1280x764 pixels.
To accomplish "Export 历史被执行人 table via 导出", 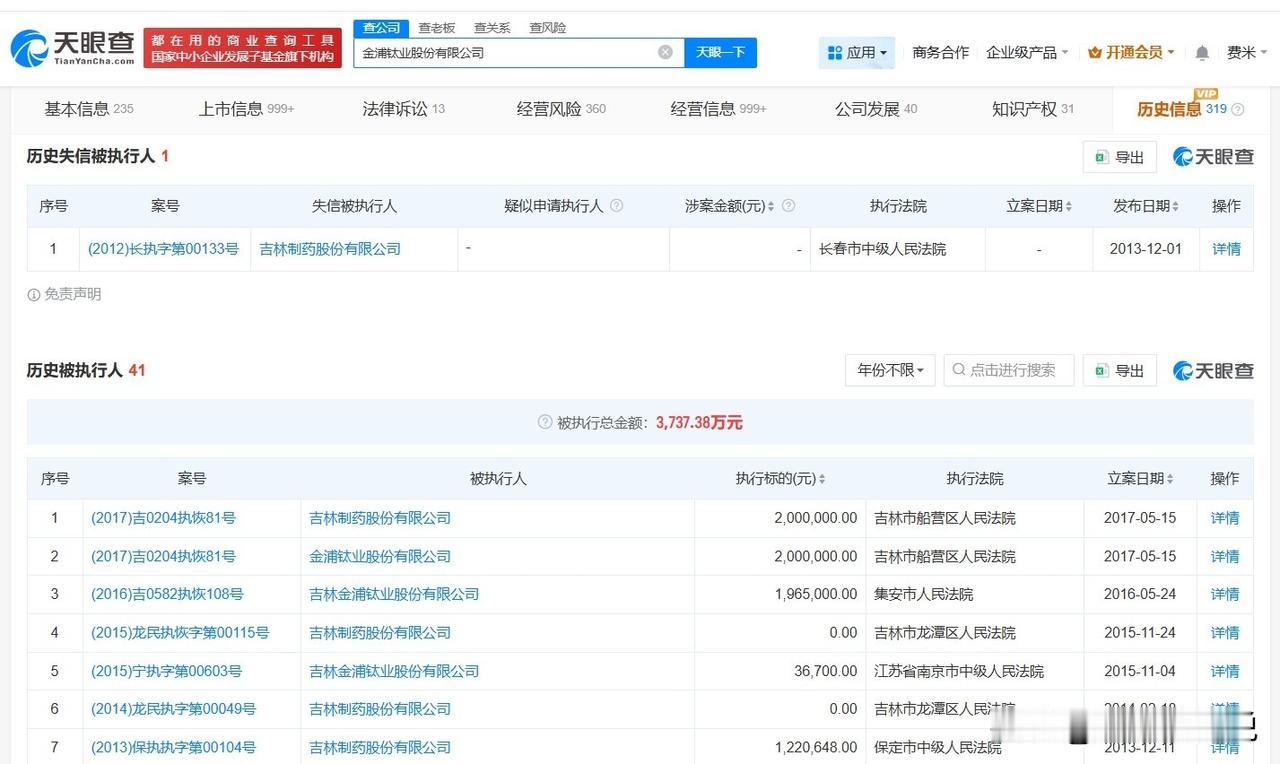I will click(x=1119, y=370).
